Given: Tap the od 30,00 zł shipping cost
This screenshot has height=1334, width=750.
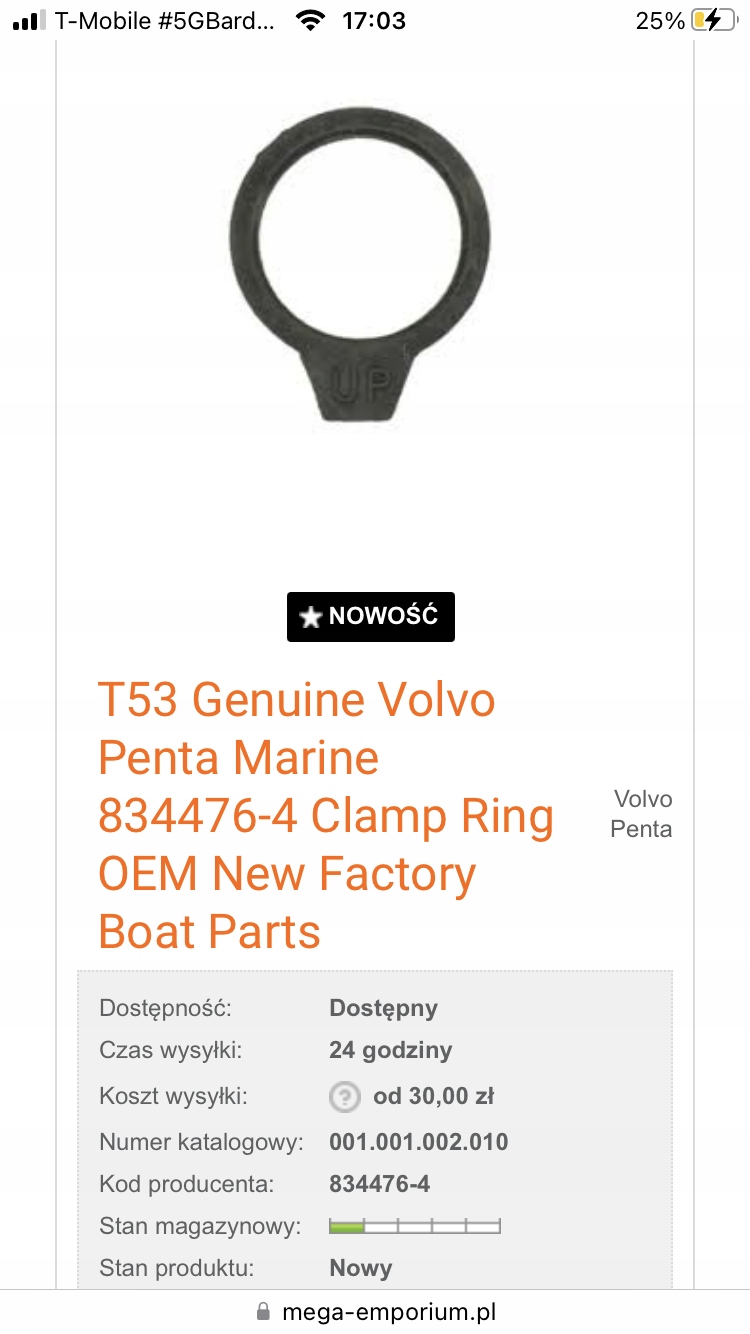Looking at the screenshot, I should [433, 1097].
